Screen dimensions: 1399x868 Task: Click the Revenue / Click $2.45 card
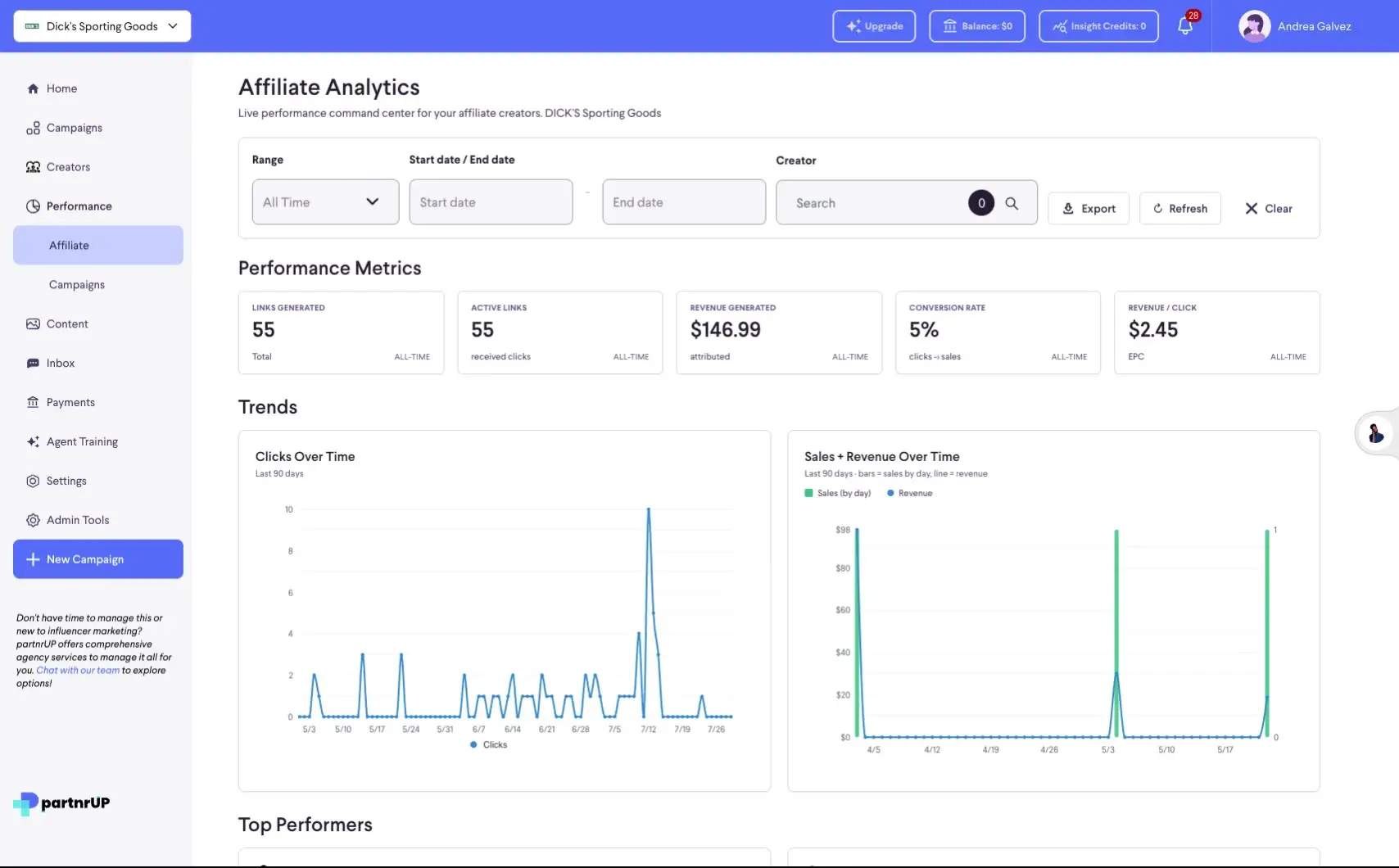(x=1217, y=332)
